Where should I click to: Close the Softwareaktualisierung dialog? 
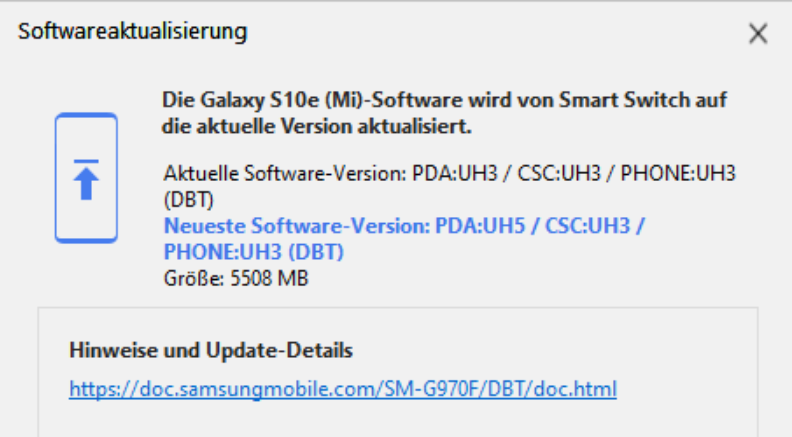[758, 34]
